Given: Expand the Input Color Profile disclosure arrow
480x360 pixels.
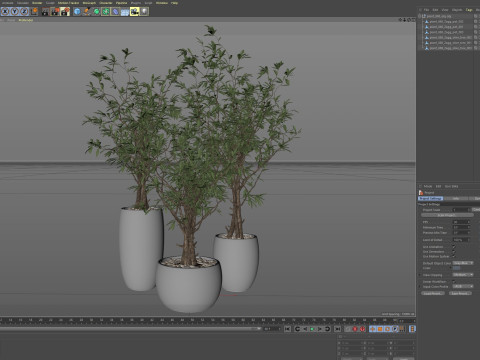Looking at the screenshot, I should (x=420, y=286).
